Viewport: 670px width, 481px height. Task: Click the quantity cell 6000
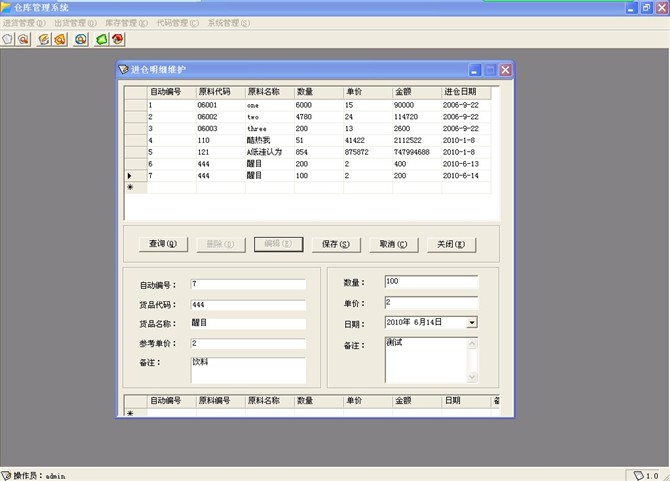point(319,105)
